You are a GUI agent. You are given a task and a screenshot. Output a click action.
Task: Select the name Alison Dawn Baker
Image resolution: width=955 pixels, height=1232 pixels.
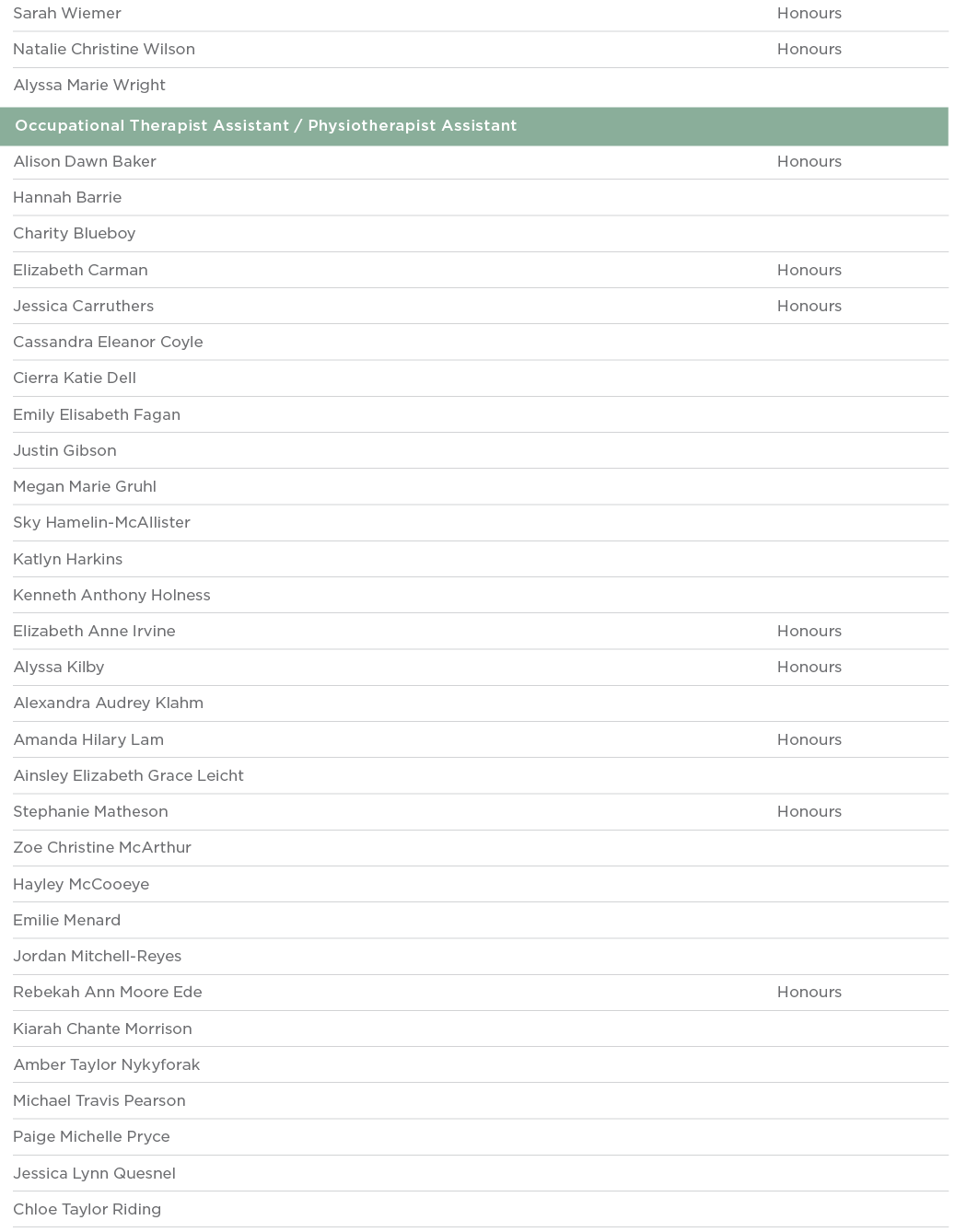85,162
